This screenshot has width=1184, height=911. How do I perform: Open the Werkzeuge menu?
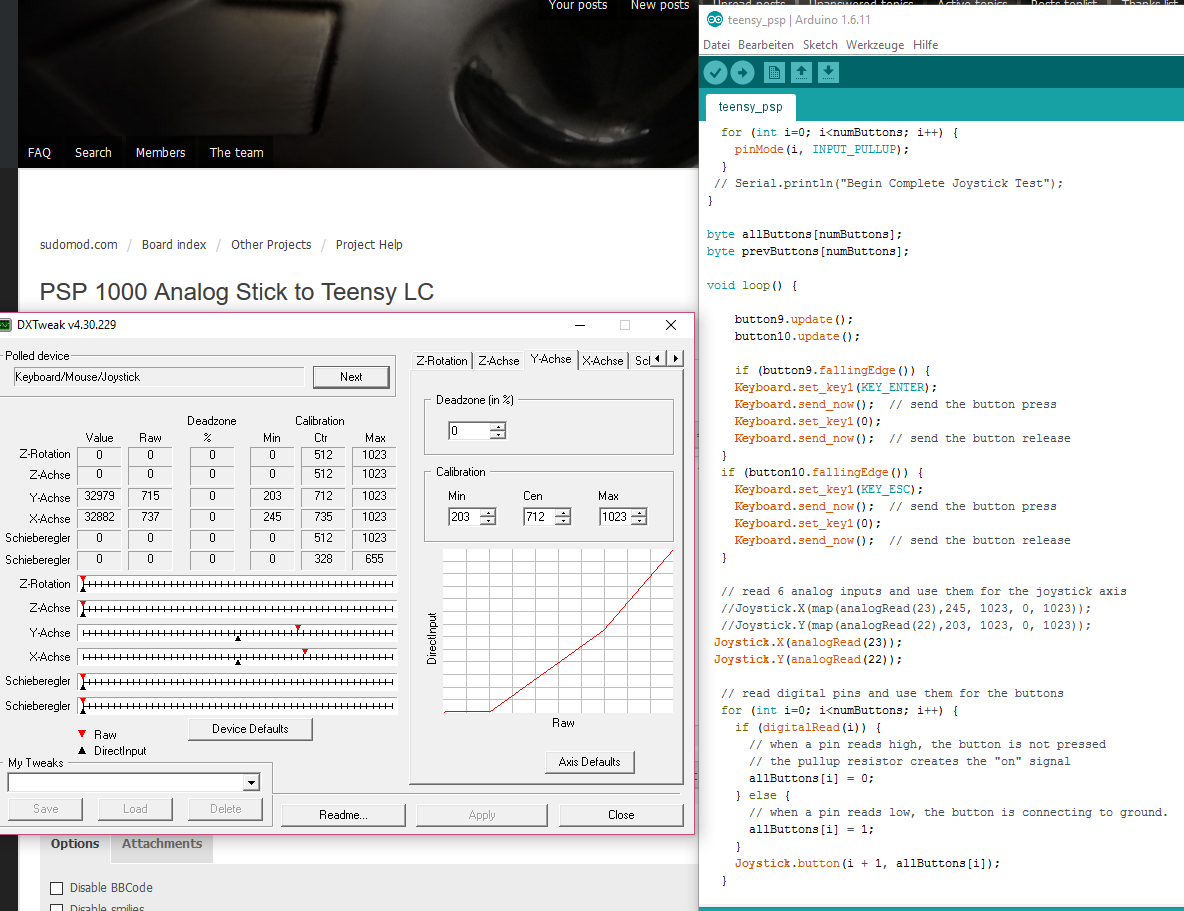point(874,45)
